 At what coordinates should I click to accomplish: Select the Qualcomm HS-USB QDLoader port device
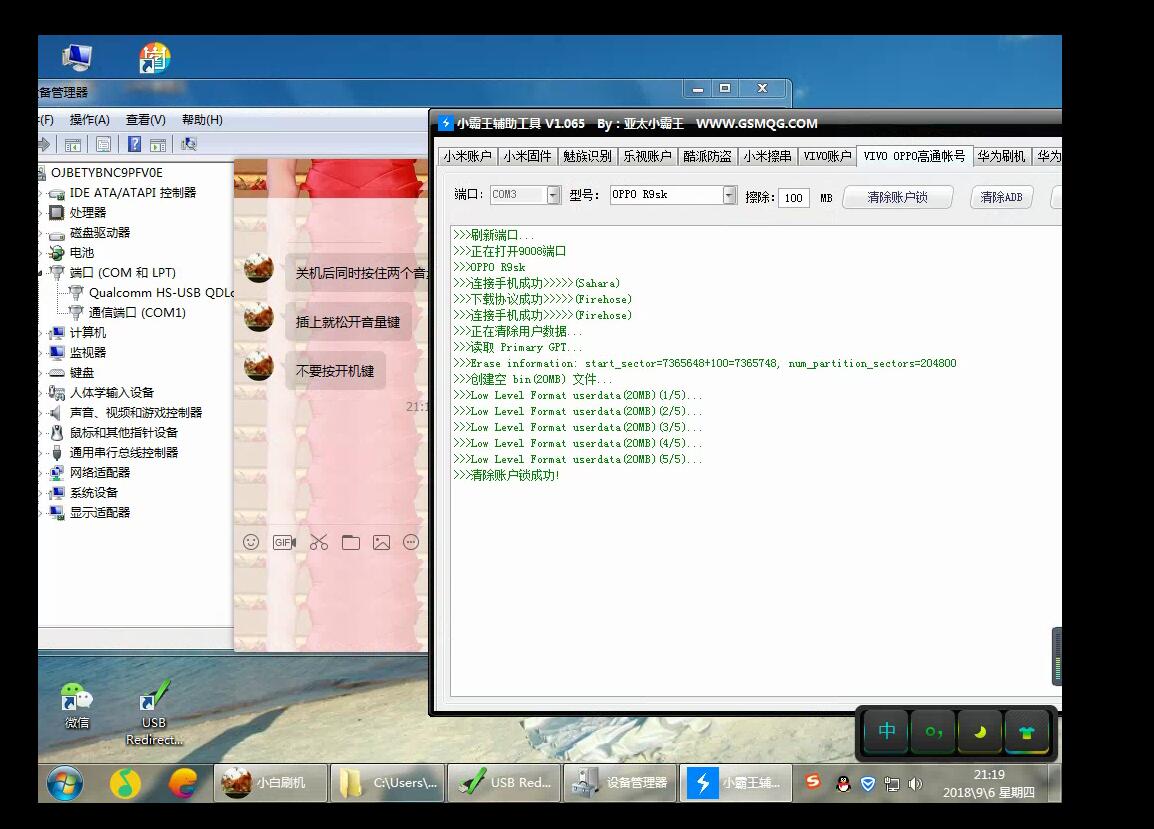tap(161, 293)
